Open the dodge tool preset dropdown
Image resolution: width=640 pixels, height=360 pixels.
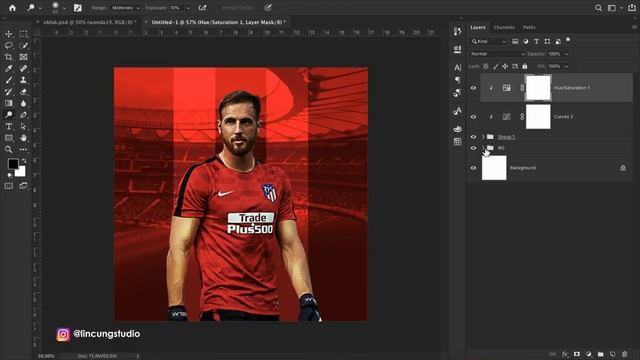[40, 8]
